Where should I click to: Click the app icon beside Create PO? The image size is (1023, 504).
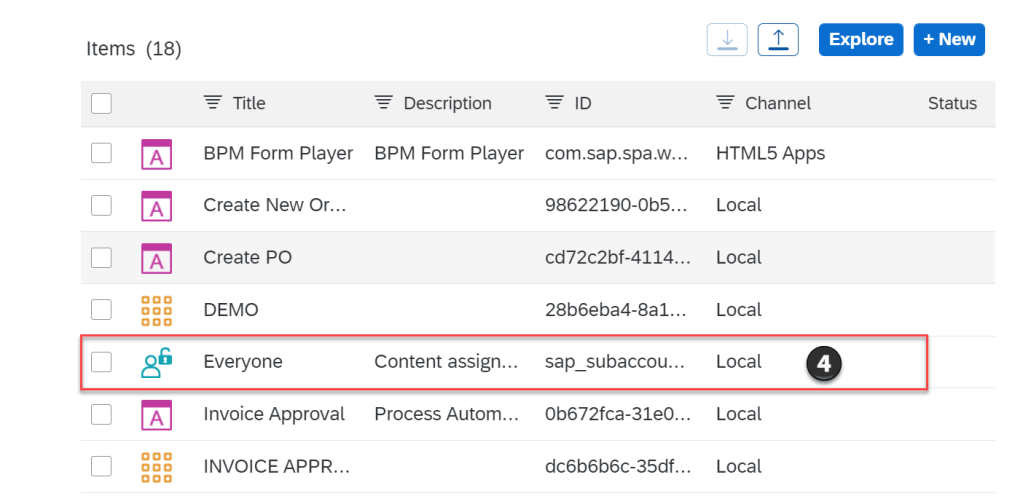(x=156, y=257)
